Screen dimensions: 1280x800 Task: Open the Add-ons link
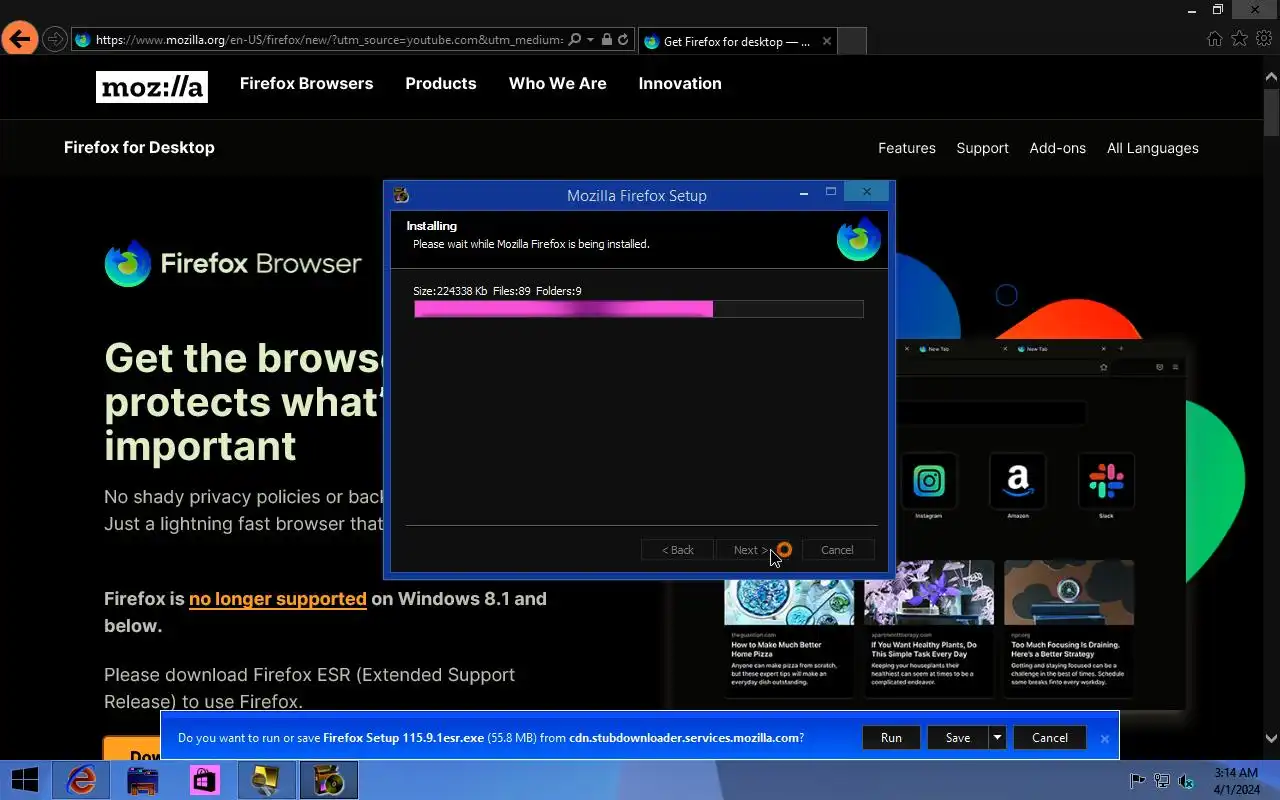point(1058,148)
